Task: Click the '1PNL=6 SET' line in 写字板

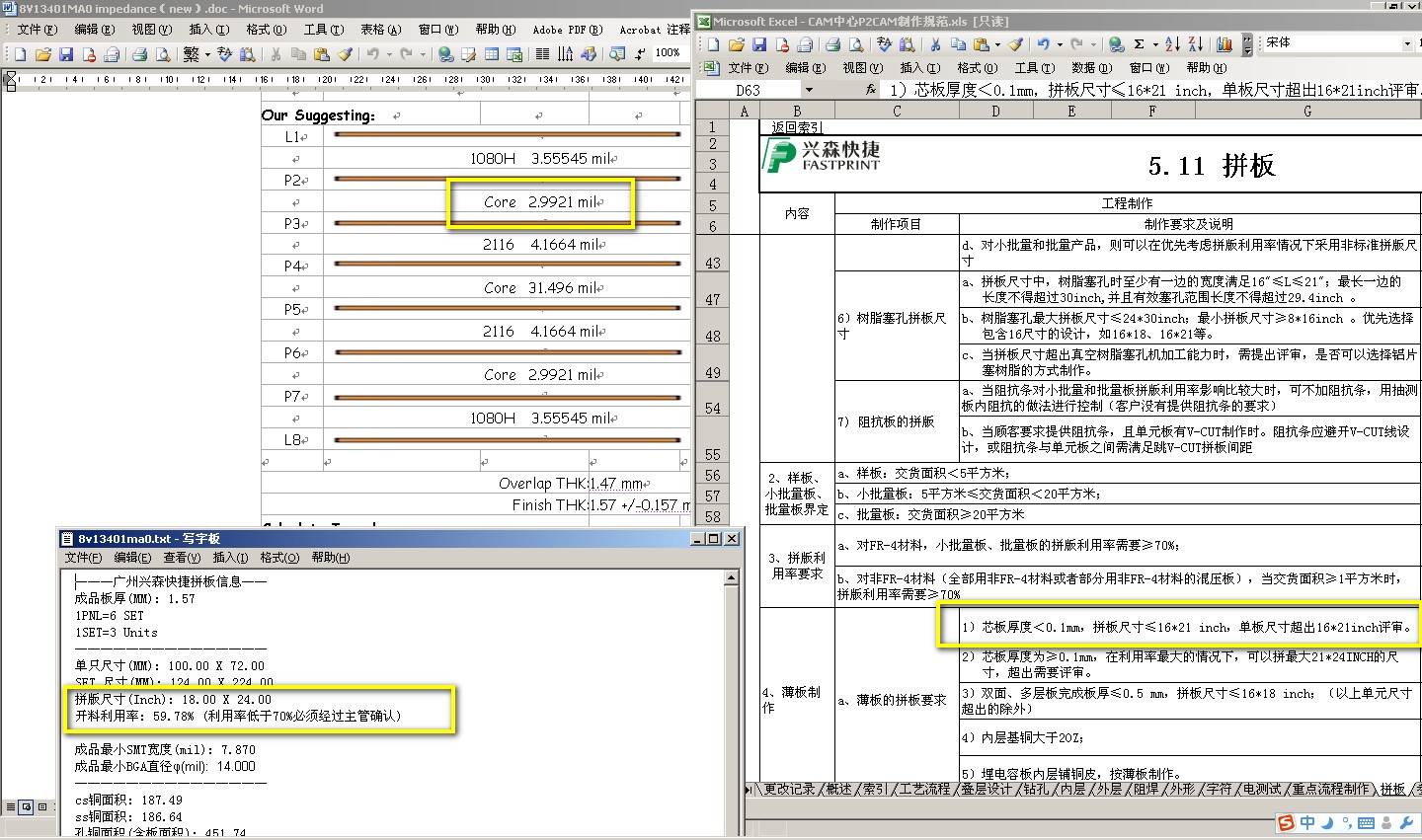Action: coord(110,616)
